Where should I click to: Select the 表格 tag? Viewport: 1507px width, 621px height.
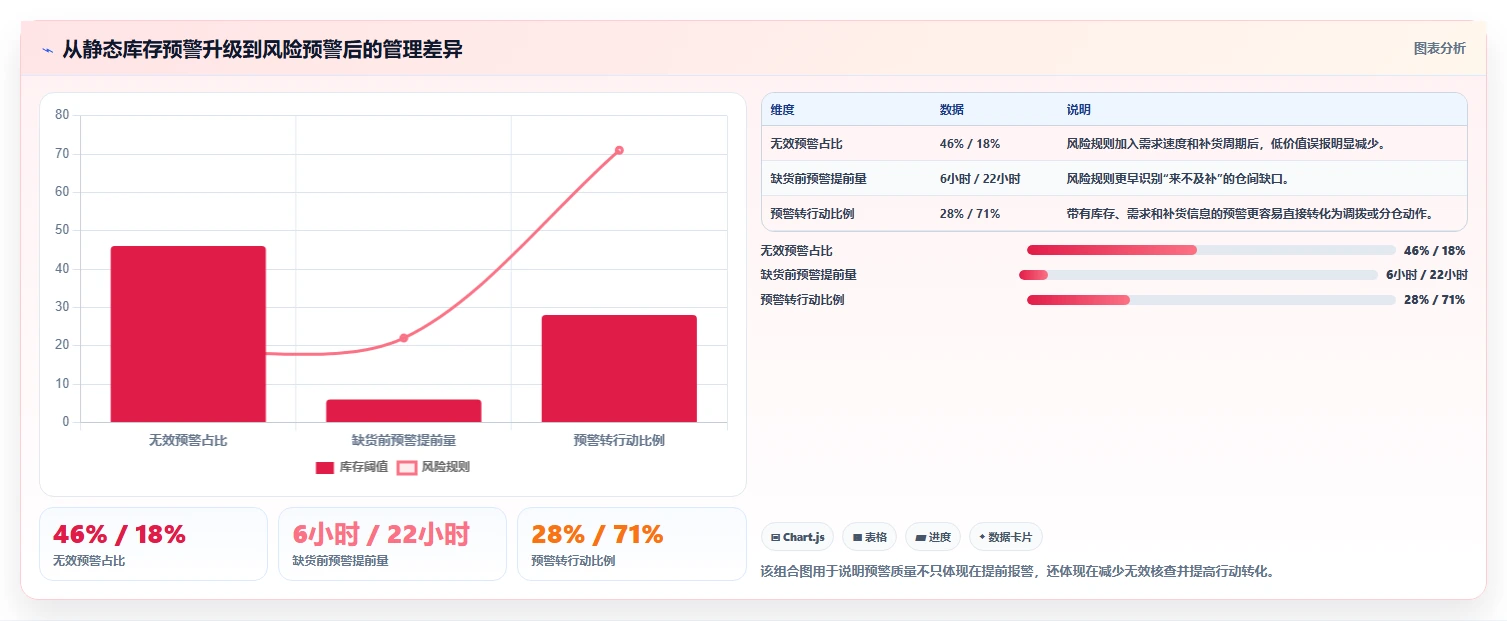pyautogui.click(x=869, y=537)
